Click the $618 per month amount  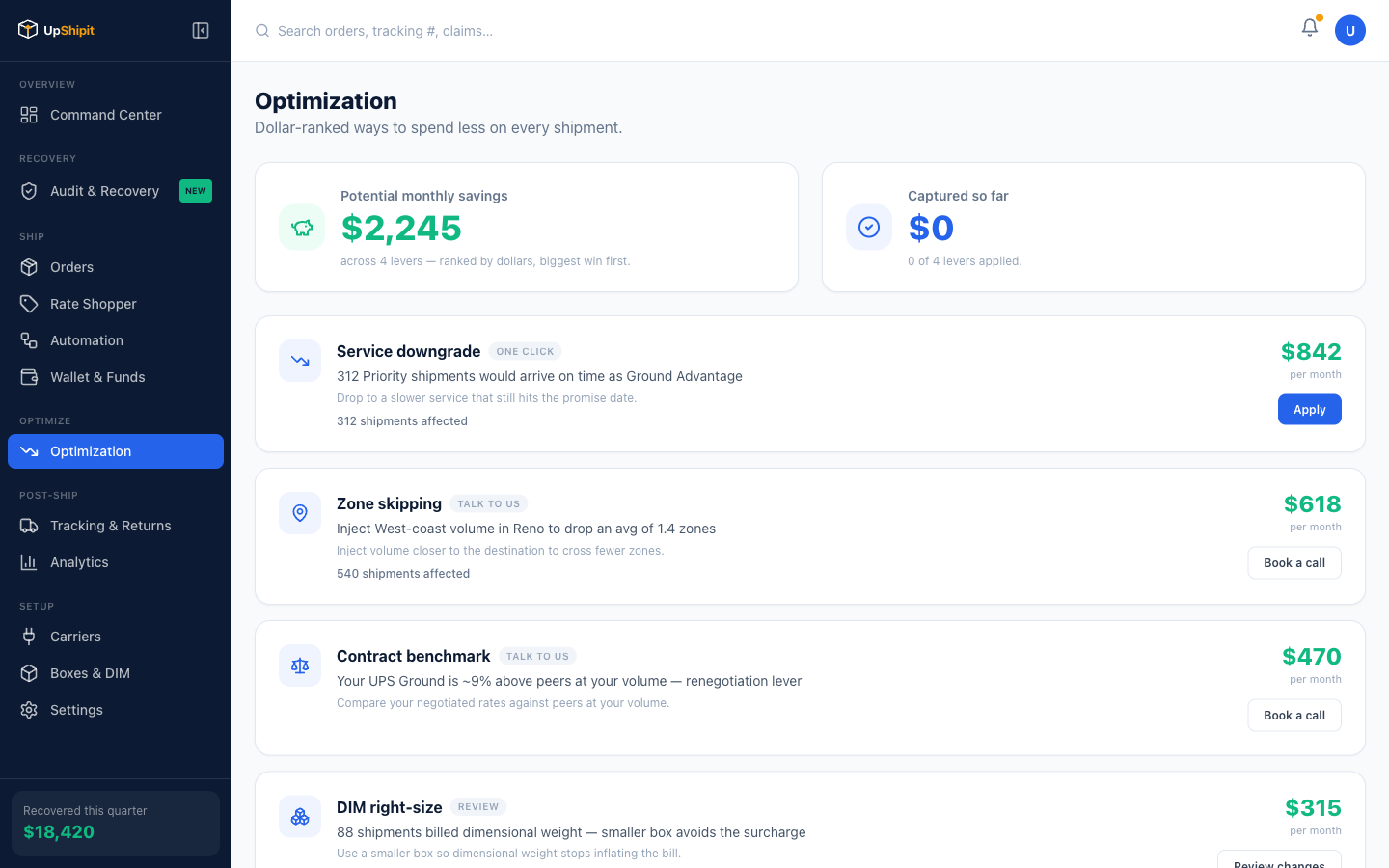pyautogui.click(x=1313, y=504)
